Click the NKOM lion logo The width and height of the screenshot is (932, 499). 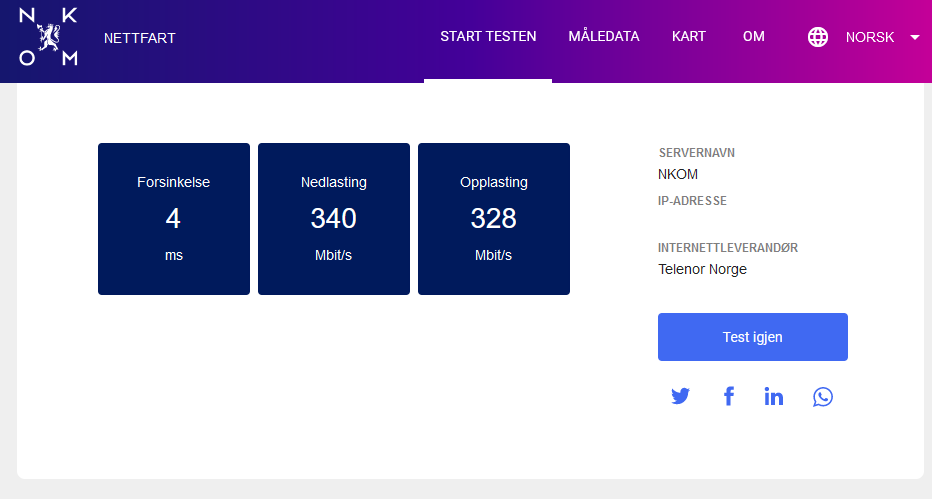pyautogui.click(x=48, y=37)
